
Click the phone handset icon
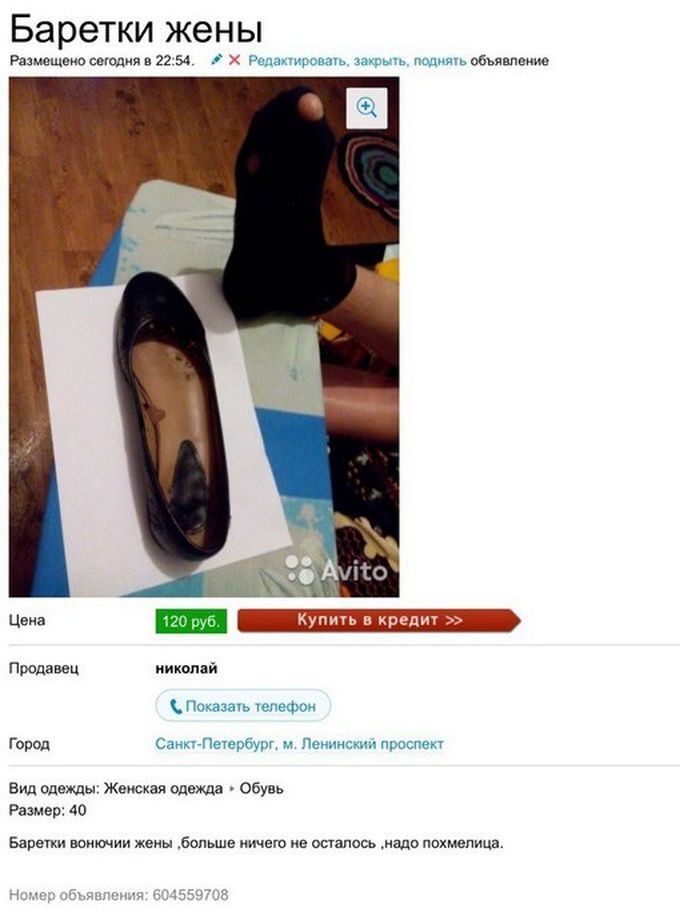[176, 707]
